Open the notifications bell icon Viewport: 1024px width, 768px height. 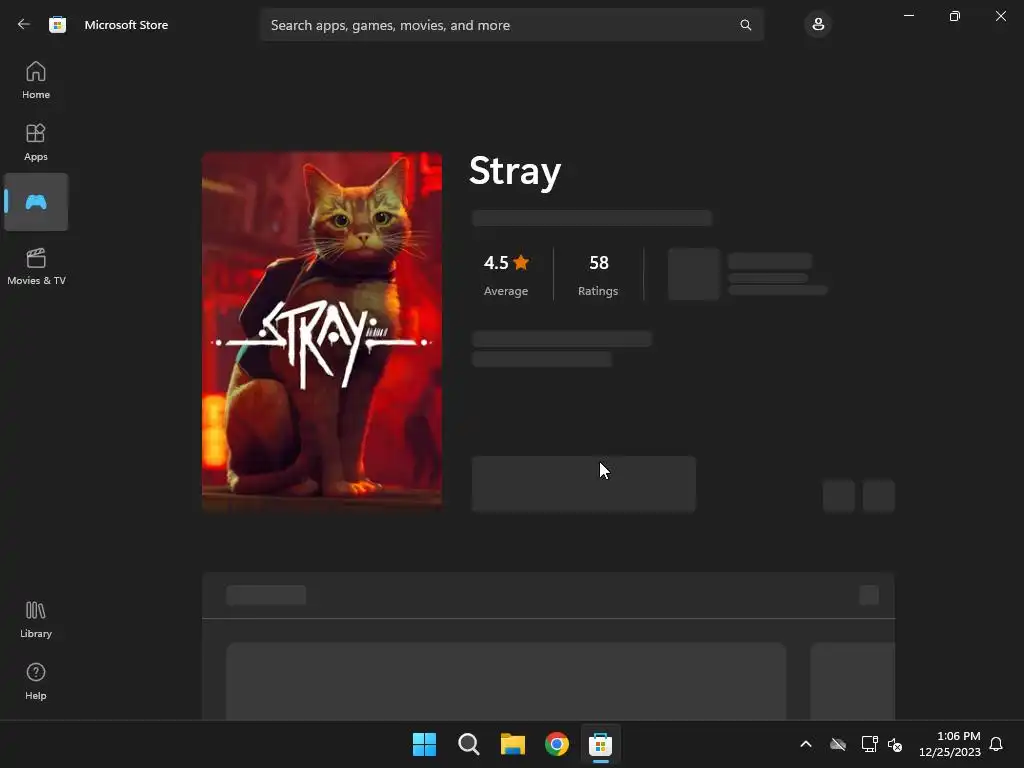click(996, 744)
